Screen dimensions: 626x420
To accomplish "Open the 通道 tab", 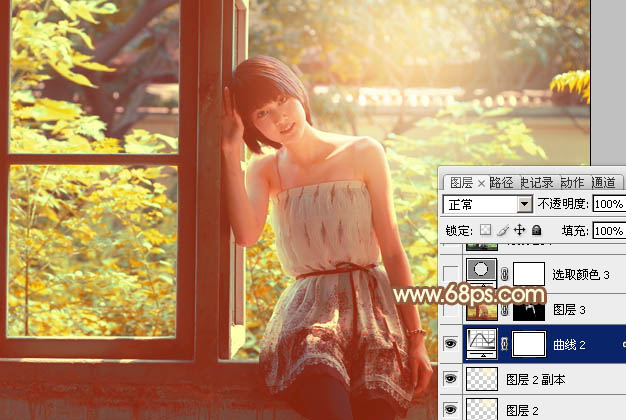I will point(604,182).
